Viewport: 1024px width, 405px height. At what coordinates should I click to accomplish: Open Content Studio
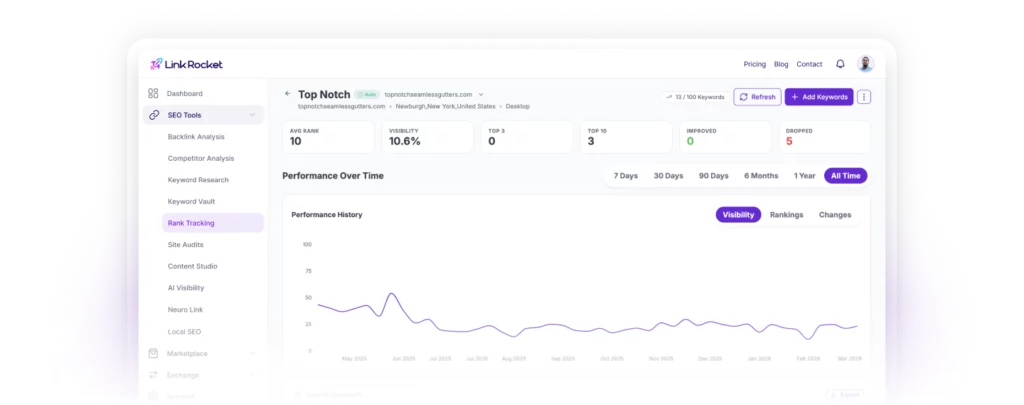pos(193,266)
